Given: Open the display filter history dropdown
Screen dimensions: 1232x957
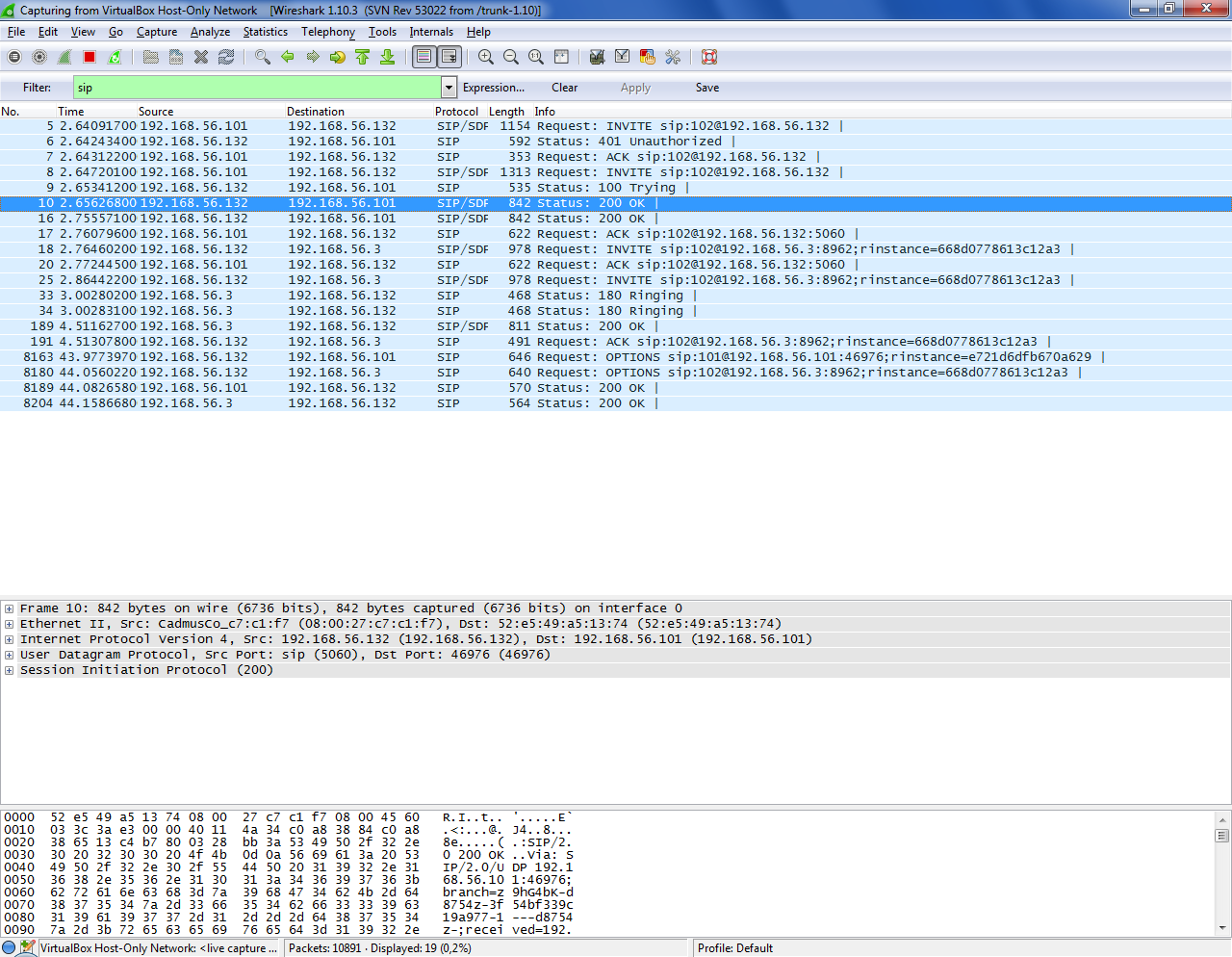Looking at the screenshot, I should click(x=449, y=88).
